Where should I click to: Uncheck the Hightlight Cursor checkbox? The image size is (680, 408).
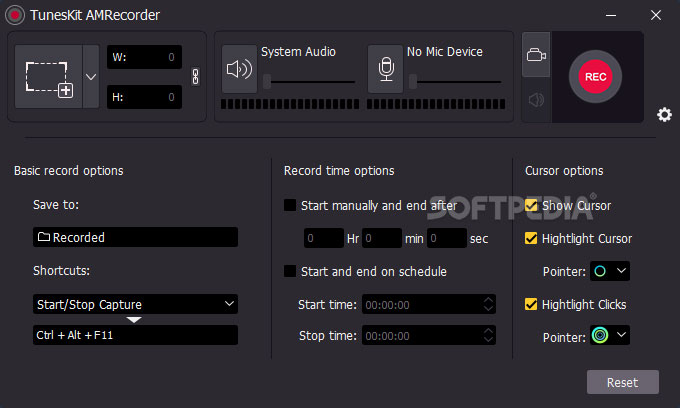[x=531, y=238]
